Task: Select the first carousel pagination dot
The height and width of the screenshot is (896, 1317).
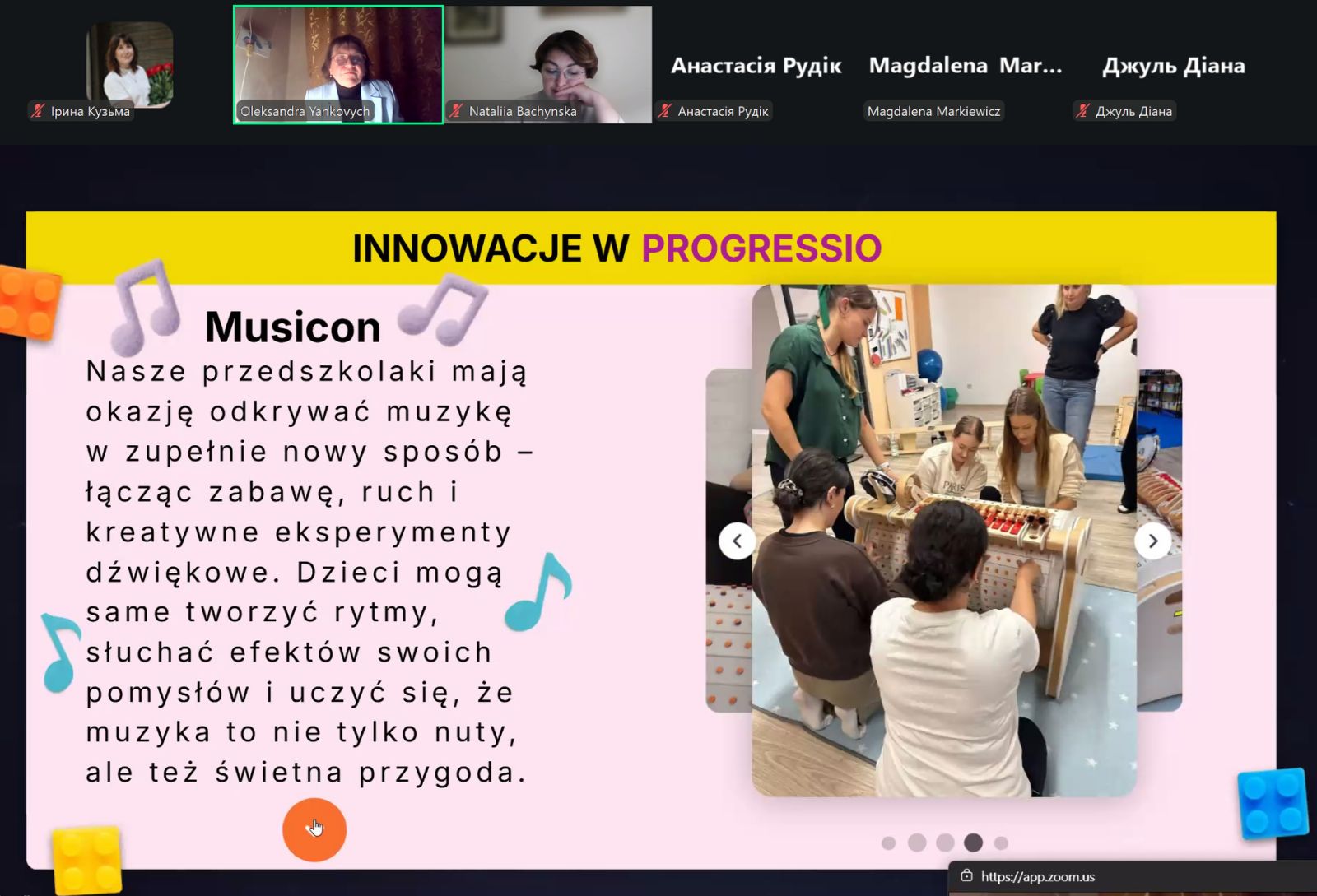Action: pyautogui.click(x=888, y=843)
